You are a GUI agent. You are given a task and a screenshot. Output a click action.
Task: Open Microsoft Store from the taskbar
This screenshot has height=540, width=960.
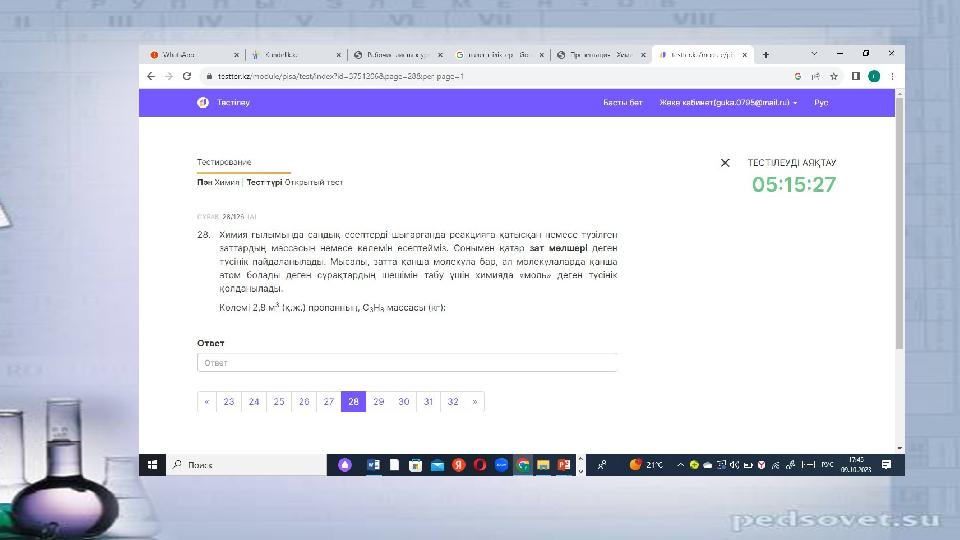416,465
